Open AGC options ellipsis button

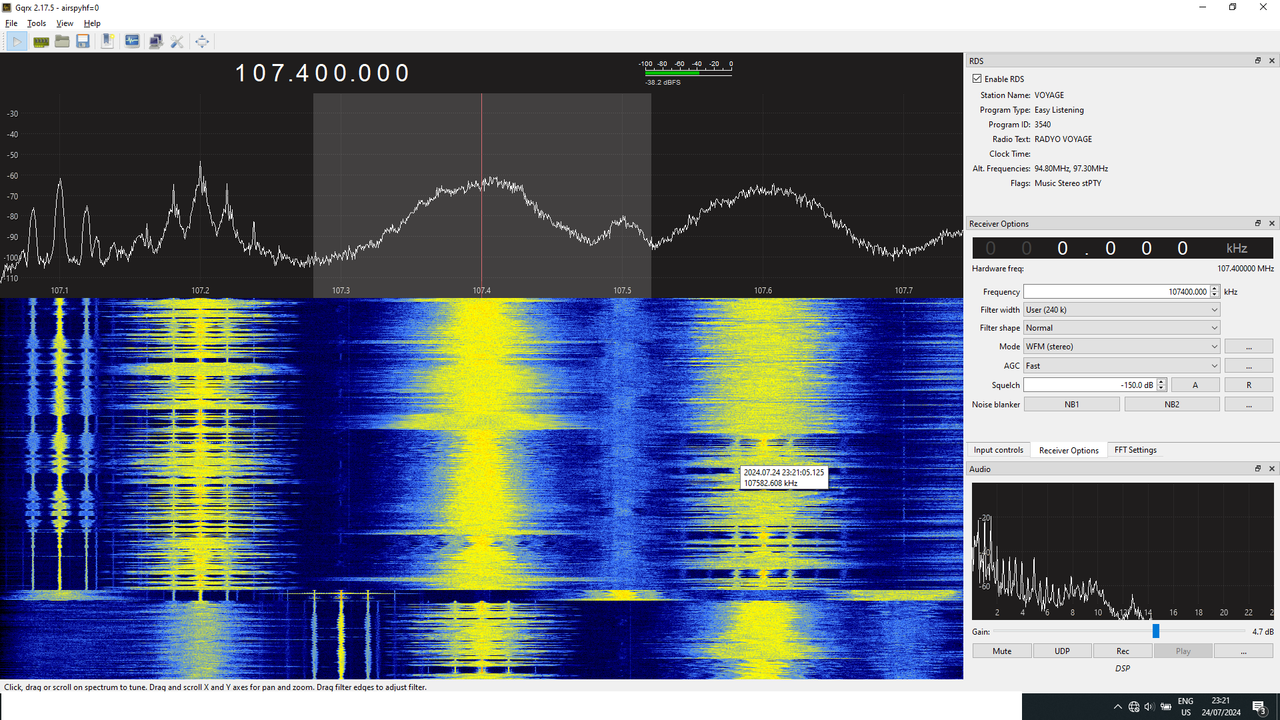(x=1249, y=366)
